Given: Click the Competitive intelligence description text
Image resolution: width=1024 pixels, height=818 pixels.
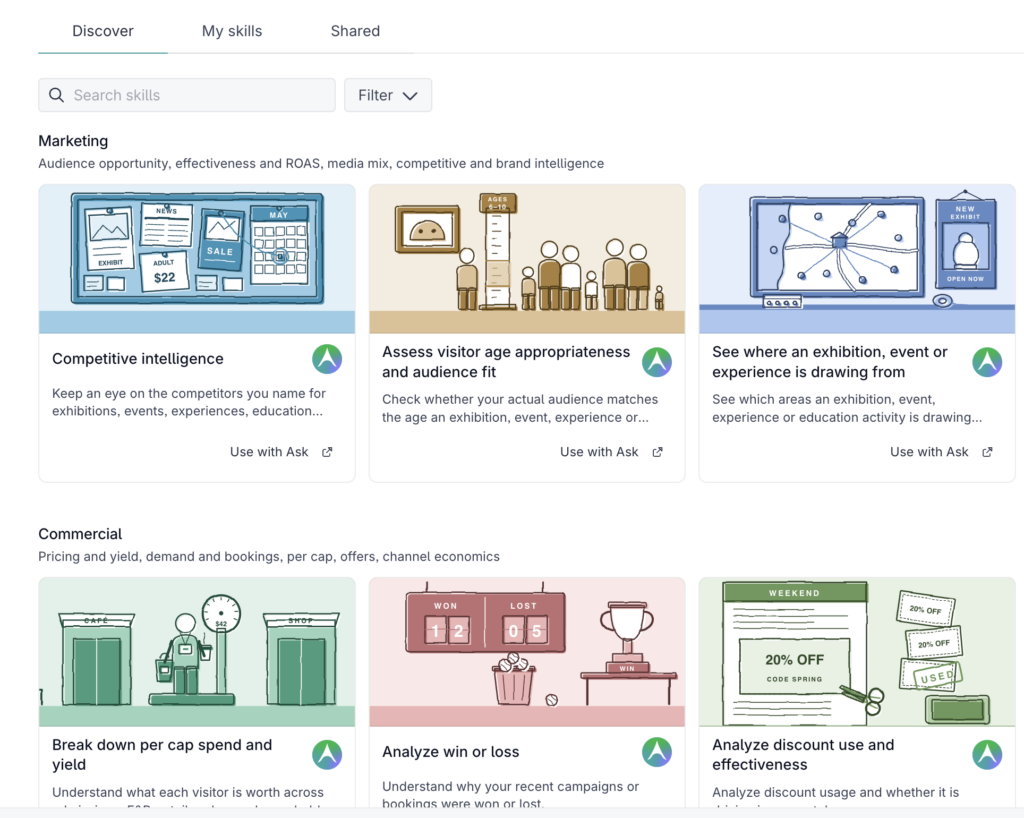Looking at the screenshot, I should point(189,402).
